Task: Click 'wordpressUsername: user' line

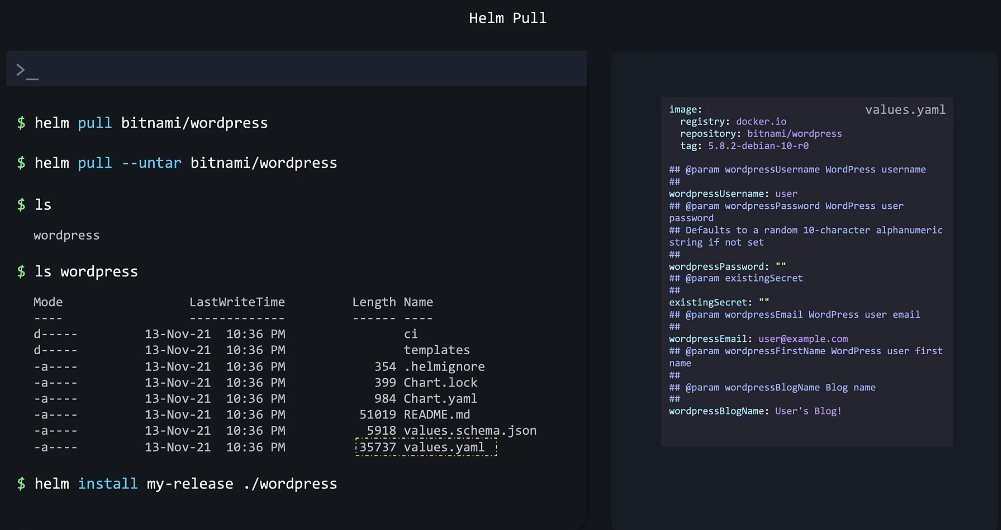Action: coord(733,193)
